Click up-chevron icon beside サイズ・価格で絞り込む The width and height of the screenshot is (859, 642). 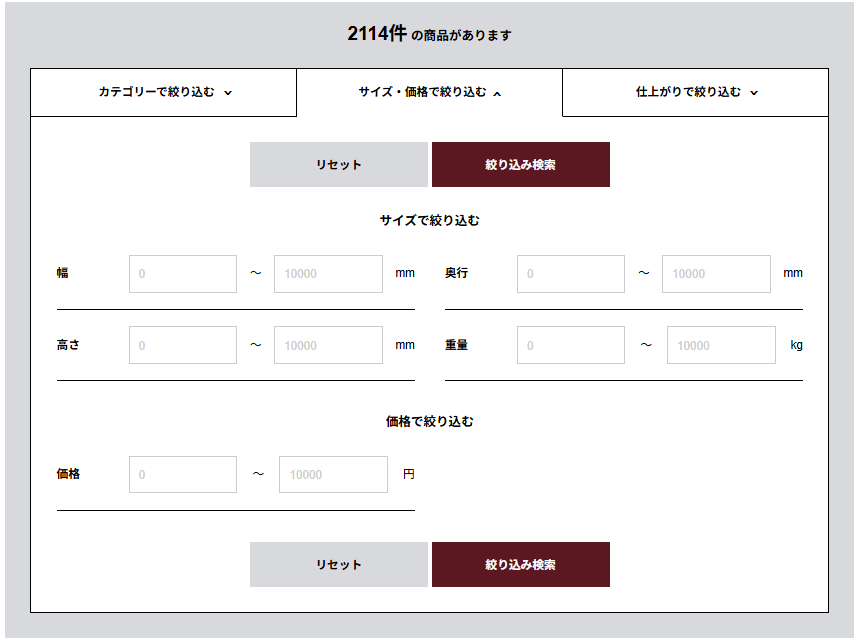[497, 93]
